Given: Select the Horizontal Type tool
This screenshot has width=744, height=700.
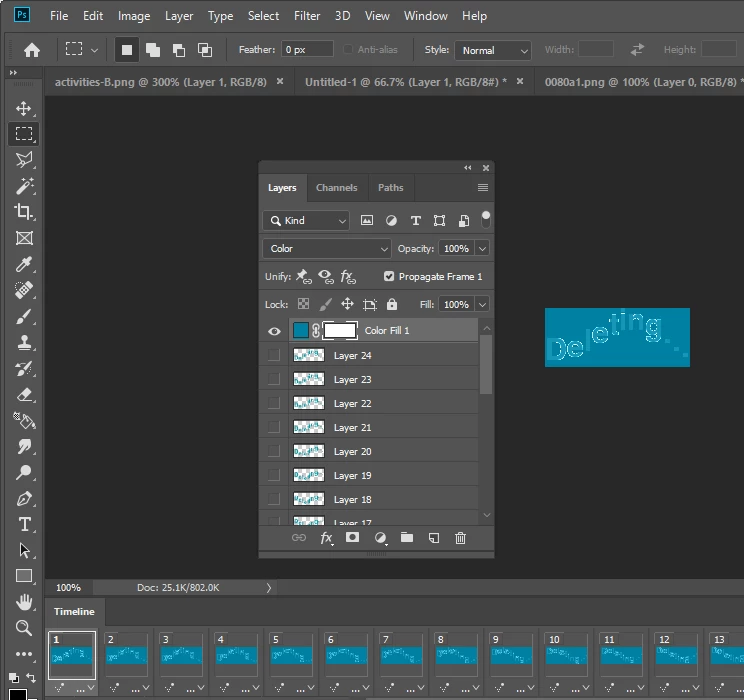Looking at the screenshot, I should point(24,524).
